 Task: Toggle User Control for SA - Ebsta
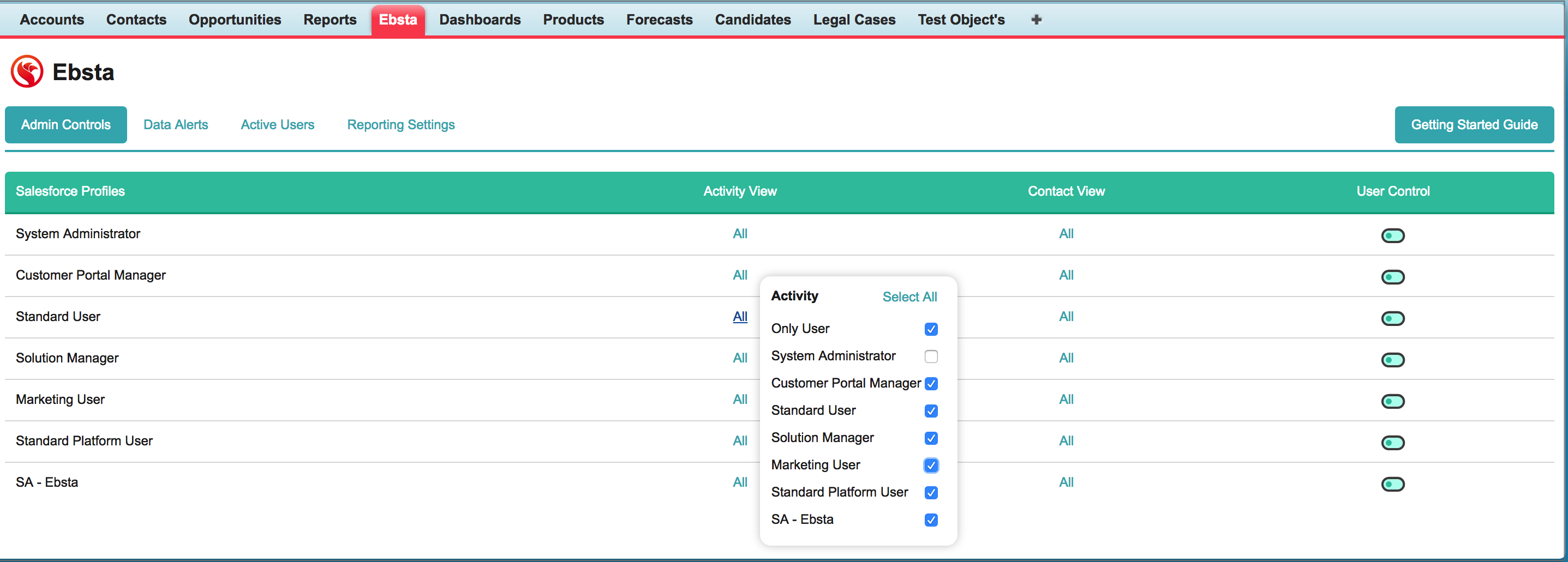(1392, 484)
